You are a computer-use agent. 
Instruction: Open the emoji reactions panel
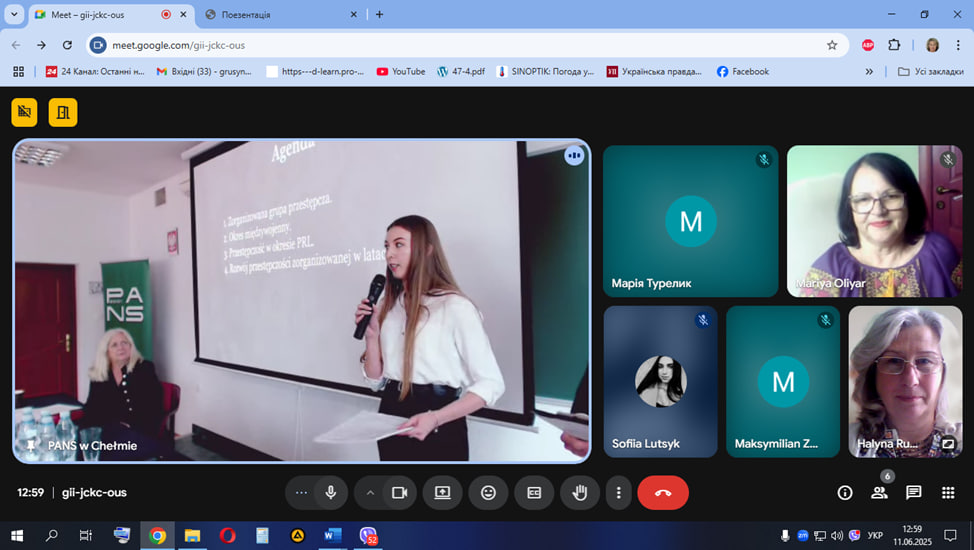pos(488,493)
